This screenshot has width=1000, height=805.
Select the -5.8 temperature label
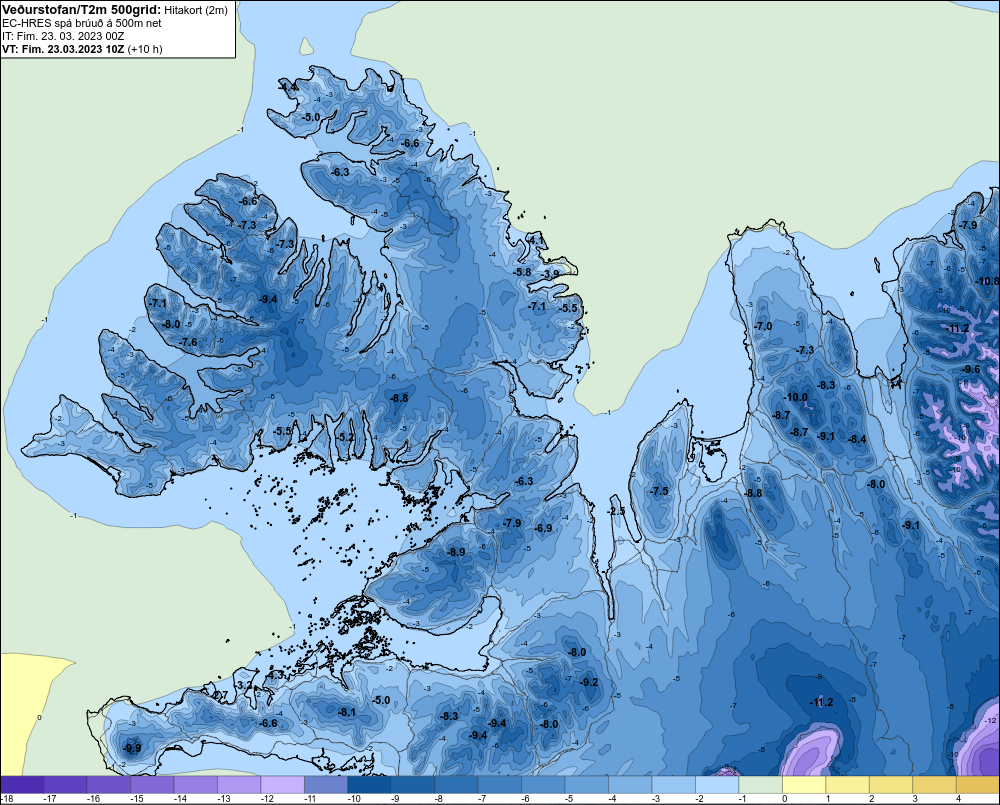522,272
